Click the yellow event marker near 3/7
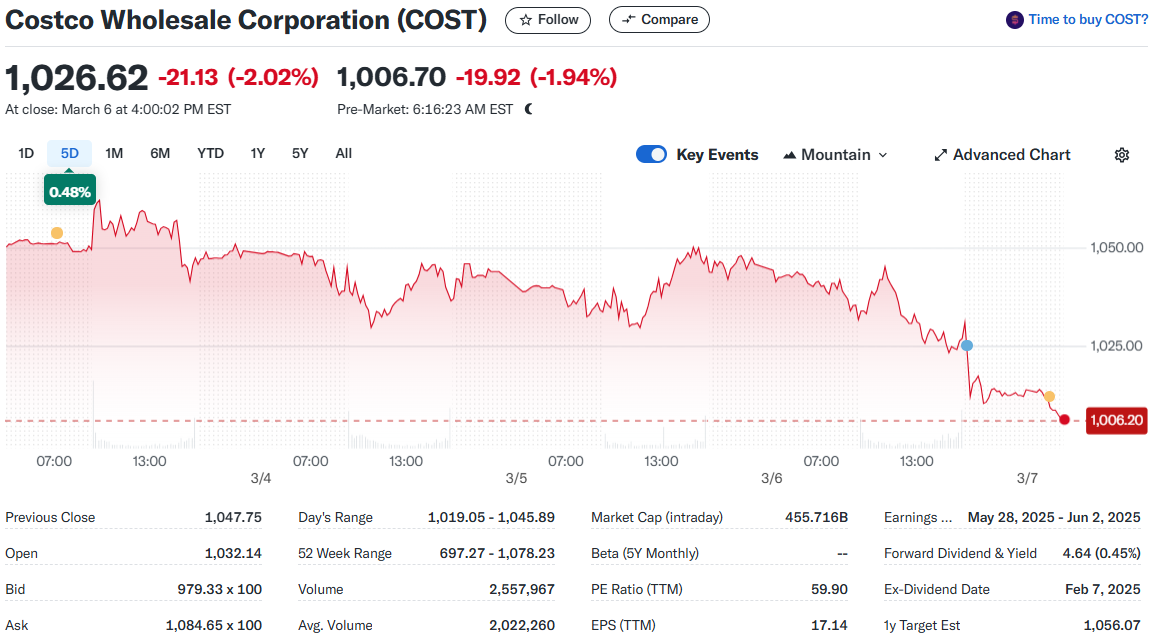This screenshot has width=1162, height=642. pyautogui.click(x=1049, y=397)
